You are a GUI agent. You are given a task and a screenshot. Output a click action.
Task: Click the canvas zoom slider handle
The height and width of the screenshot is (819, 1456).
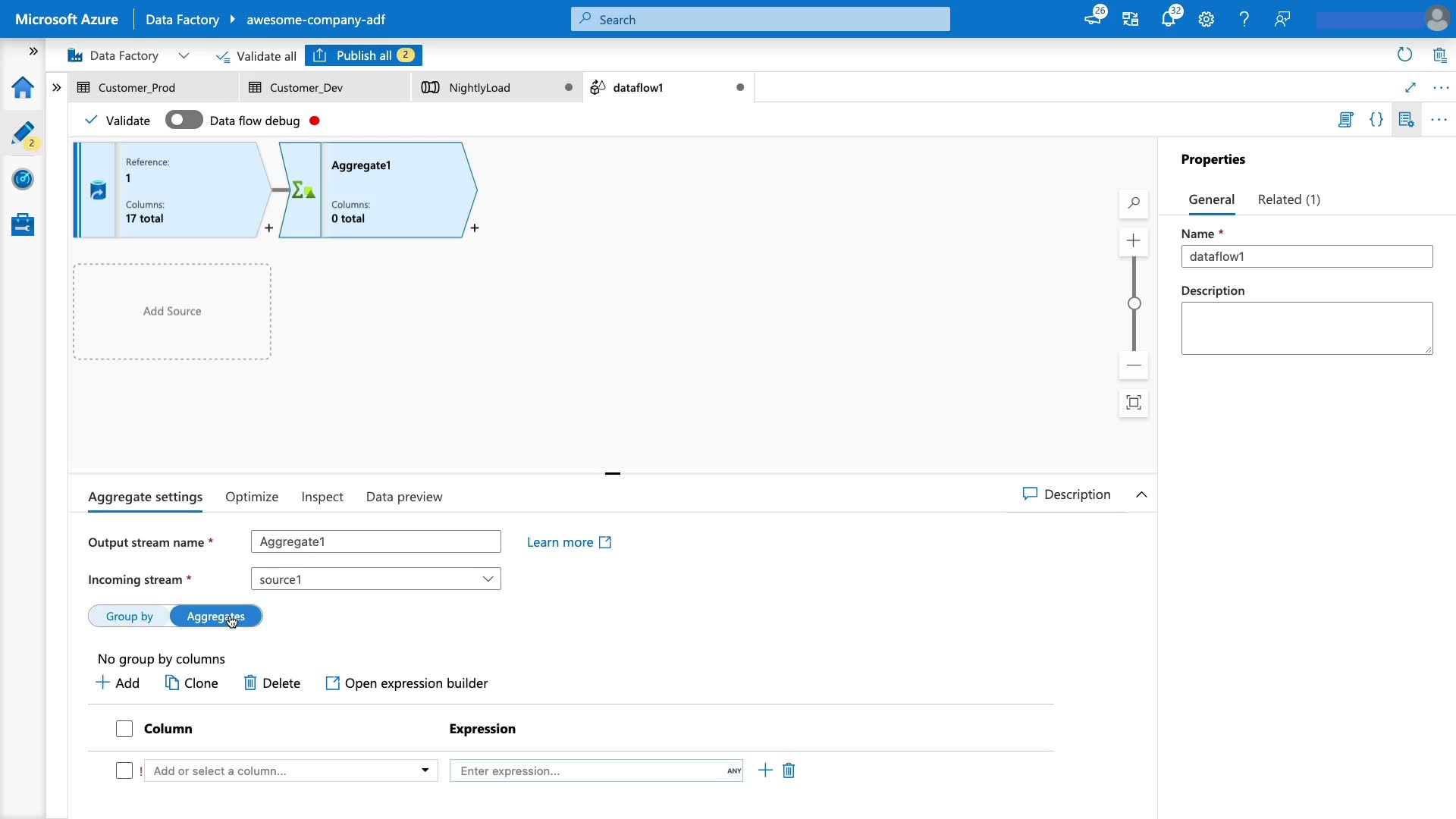(1134, 303)
